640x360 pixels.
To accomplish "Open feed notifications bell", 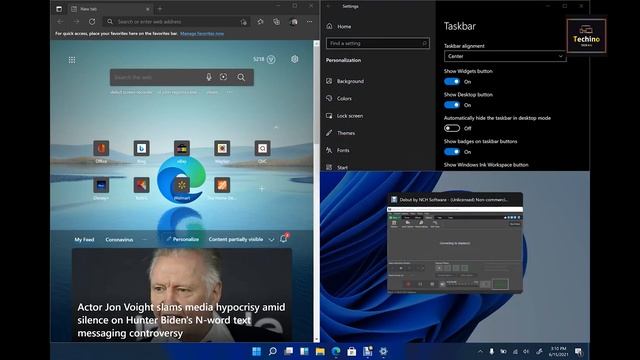I will pyautogui.click(x=284, y=239).
